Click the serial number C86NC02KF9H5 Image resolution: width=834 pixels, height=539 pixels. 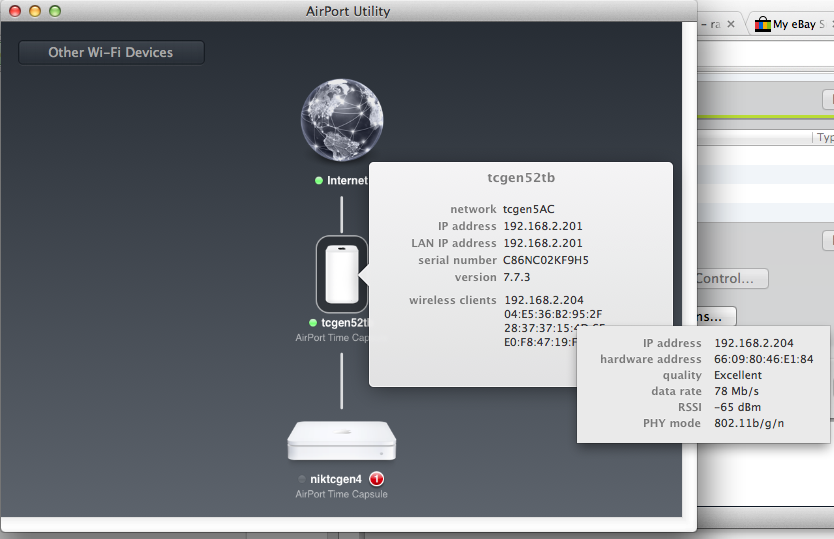[x=546, y=260]
